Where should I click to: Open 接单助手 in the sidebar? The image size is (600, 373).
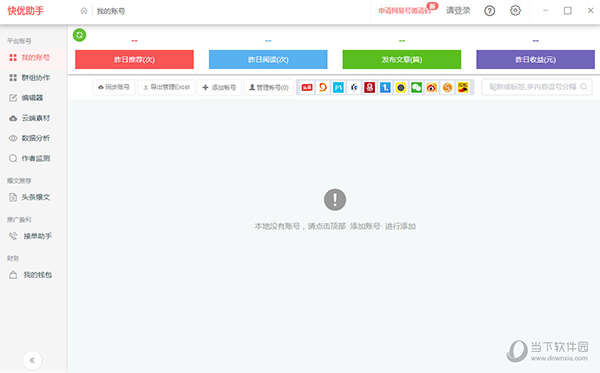[x=33, y=236]
